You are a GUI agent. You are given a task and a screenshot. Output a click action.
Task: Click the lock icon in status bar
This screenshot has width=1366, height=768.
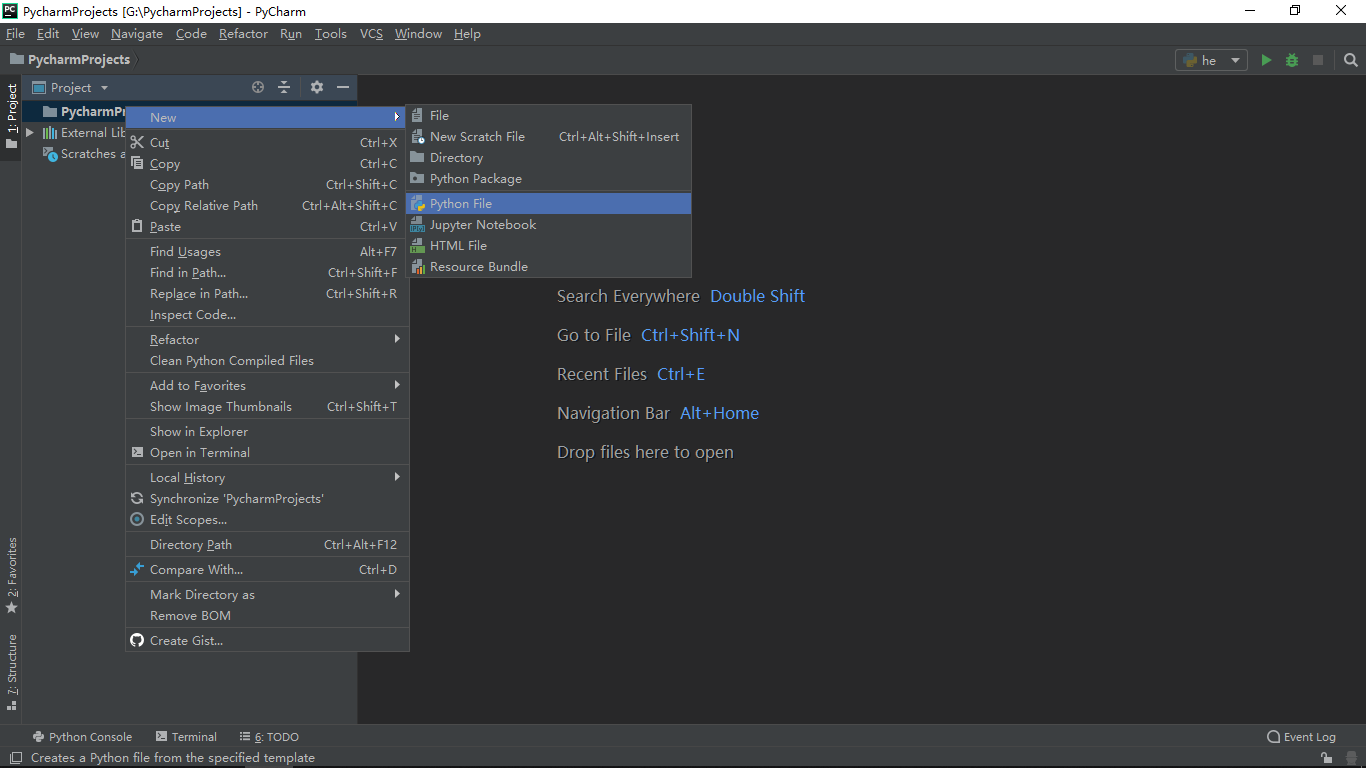pos(1326,758)
